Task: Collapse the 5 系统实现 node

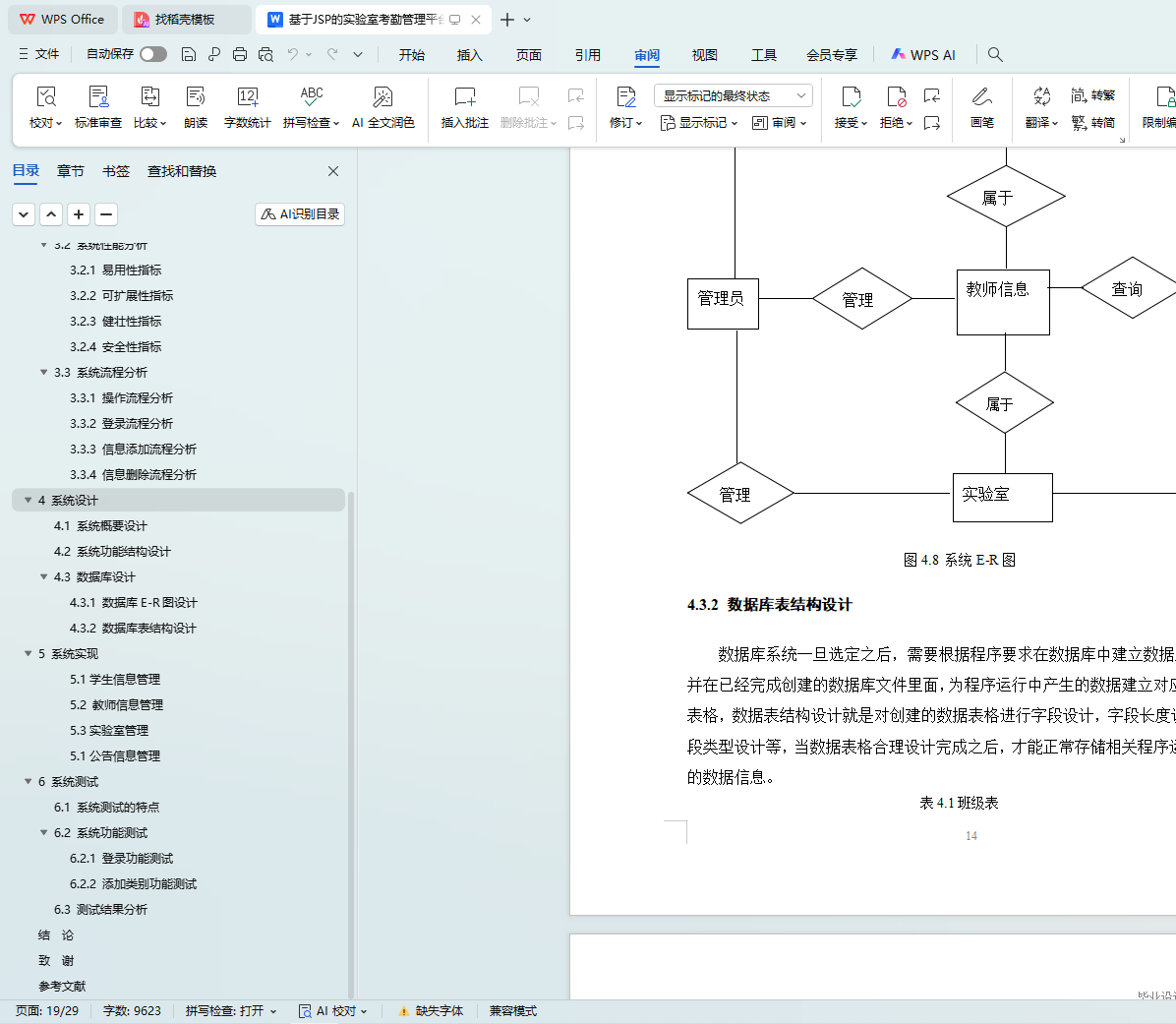Action: click(x=28, y=653)
